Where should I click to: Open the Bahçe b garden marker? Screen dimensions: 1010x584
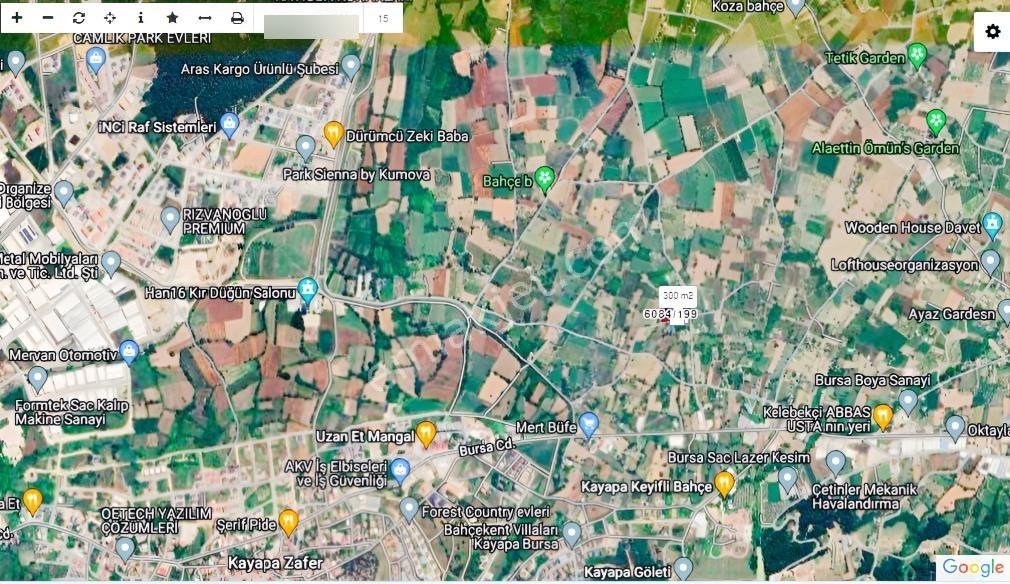click(545, 180)
